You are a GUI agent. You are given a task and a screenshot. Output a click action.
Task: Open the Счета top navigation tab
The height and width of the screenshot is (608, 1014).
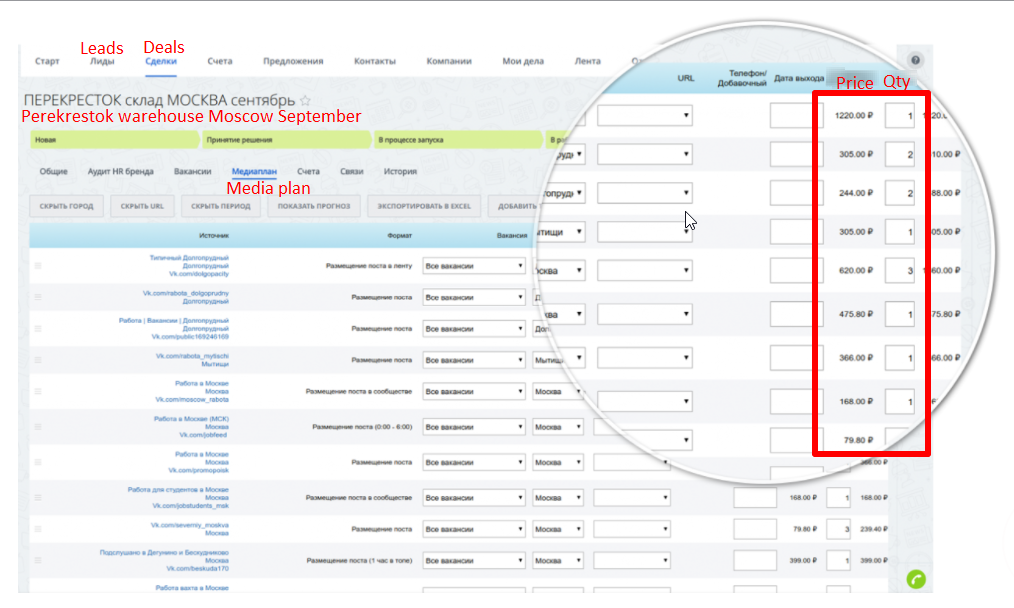click(220, 61)
